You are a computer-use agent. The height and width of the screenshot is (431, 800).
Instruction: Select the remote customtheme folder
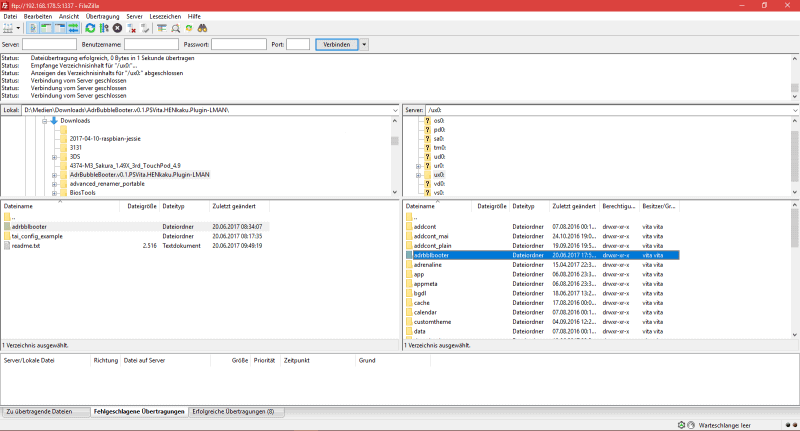542,322
